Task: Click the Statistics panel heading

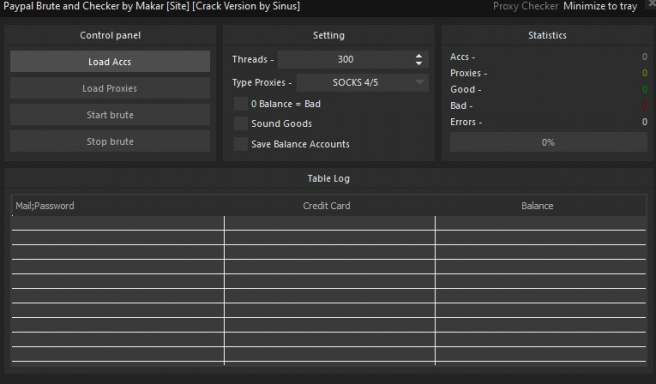Action: [x=547, y=35]
